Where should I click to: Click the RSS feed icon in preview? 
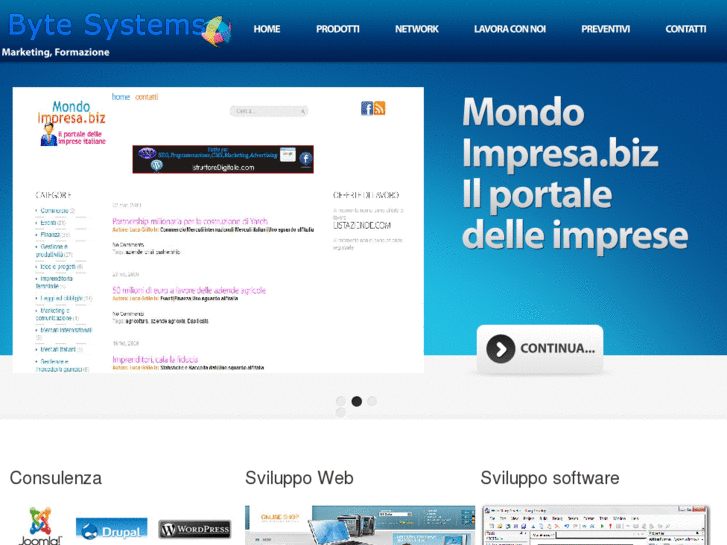380,108
